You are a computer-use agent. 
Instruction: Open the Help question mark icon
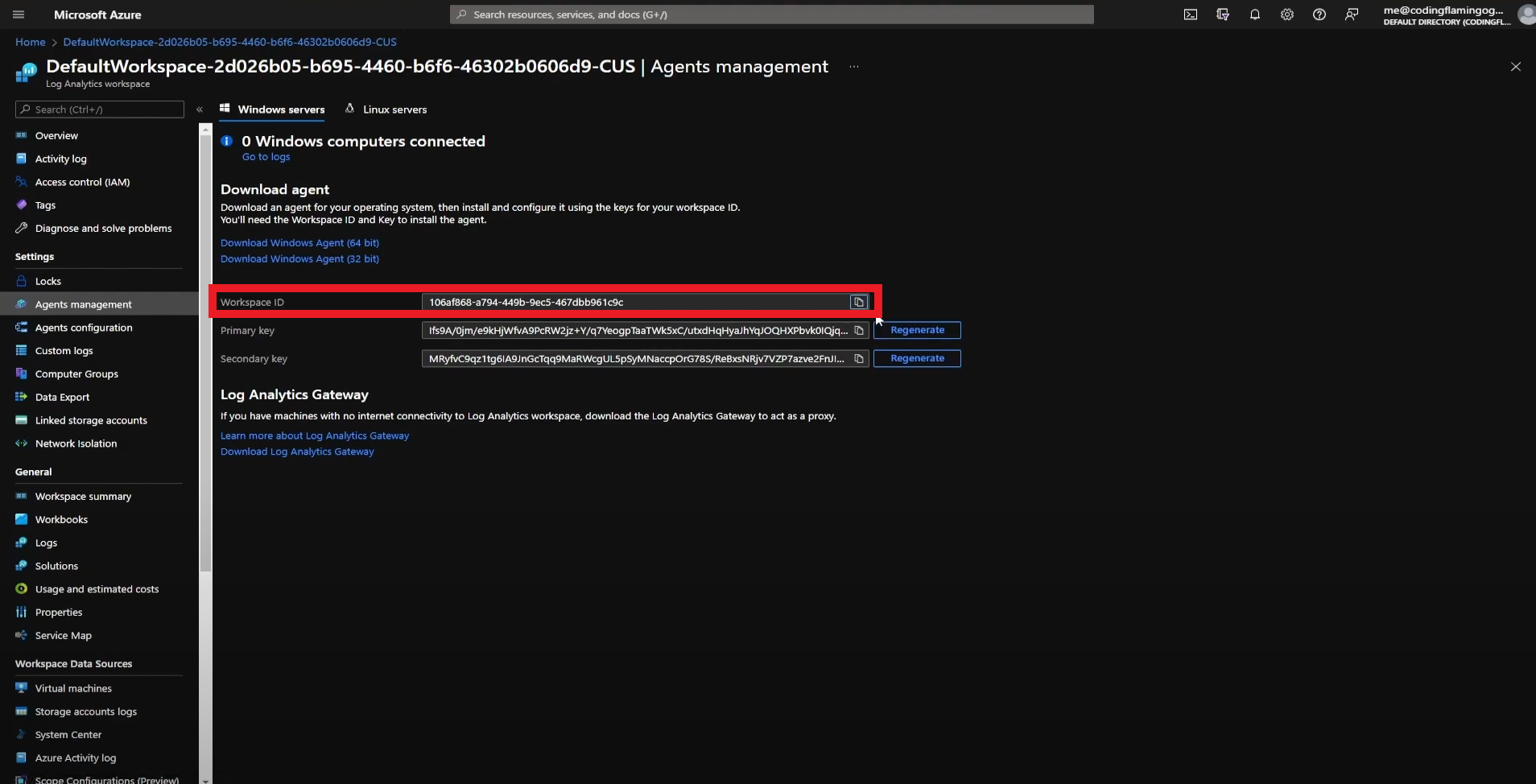click(x=1319, y=14)
